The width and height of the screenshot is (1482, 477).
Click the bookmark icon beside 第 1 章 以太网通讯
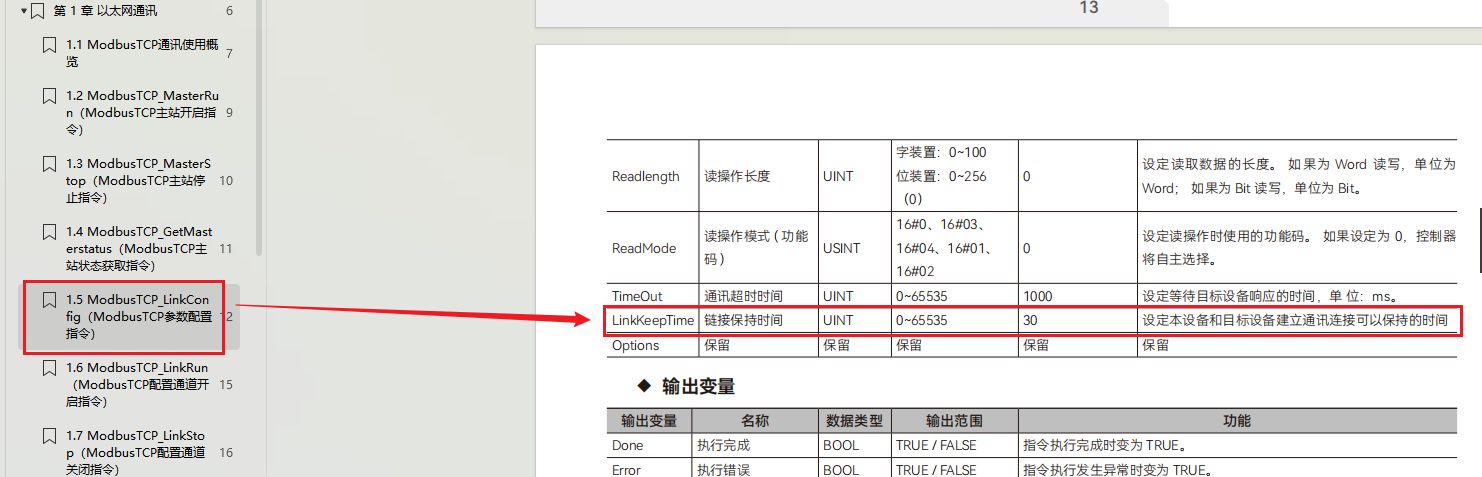click(38, 12)
